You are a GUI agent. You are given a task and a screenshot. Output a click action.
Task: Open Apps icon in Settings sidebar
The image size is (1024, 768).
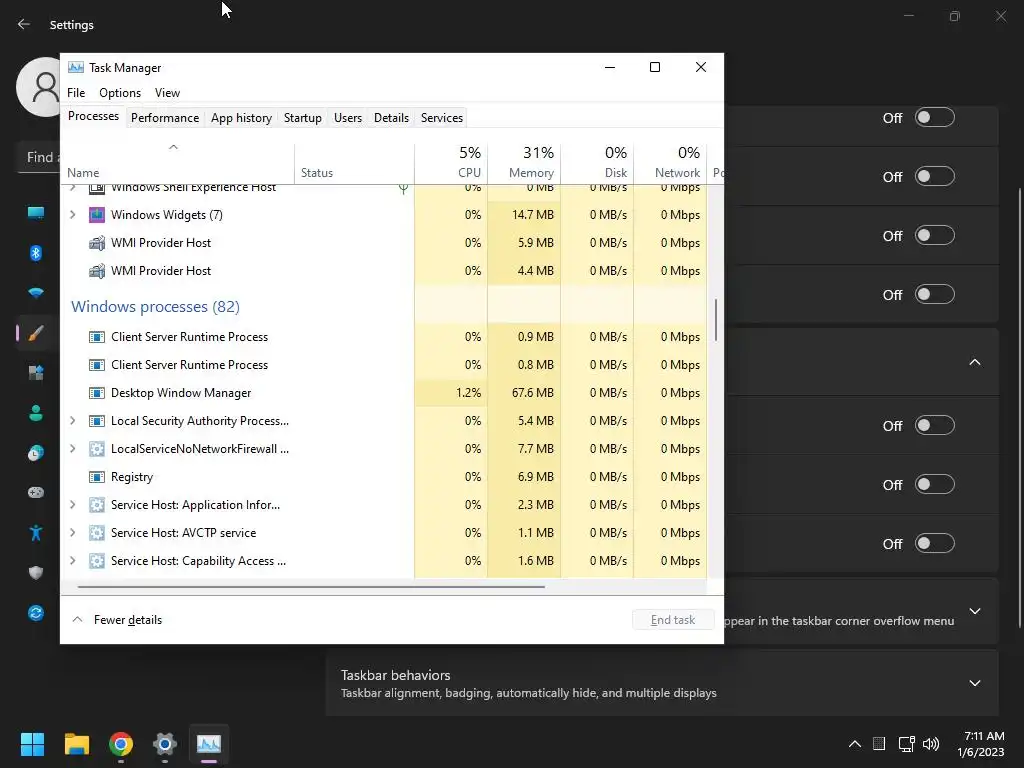click(36, 373)
